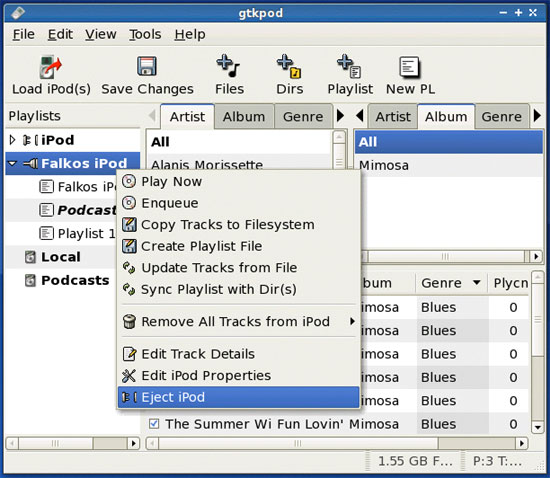Select Alanis Morissette in Artist pane
The width and height of the screenshot is (550, 478).
click(239, 163)
